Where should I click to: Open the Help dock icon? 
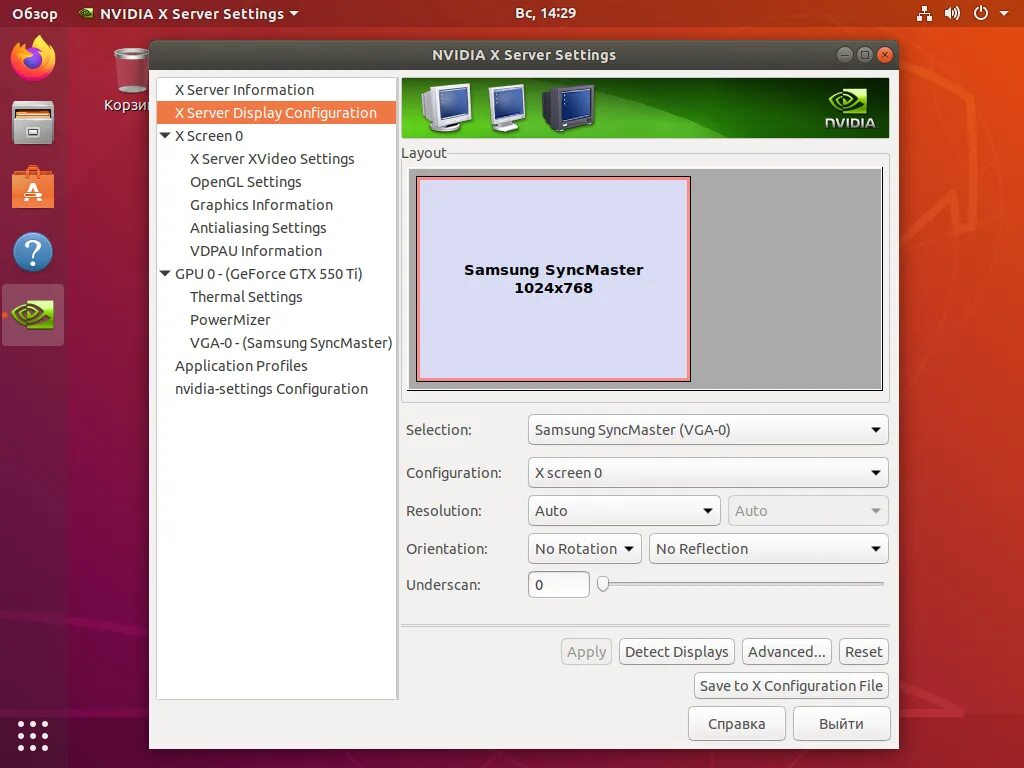click(x=33, y=251)
